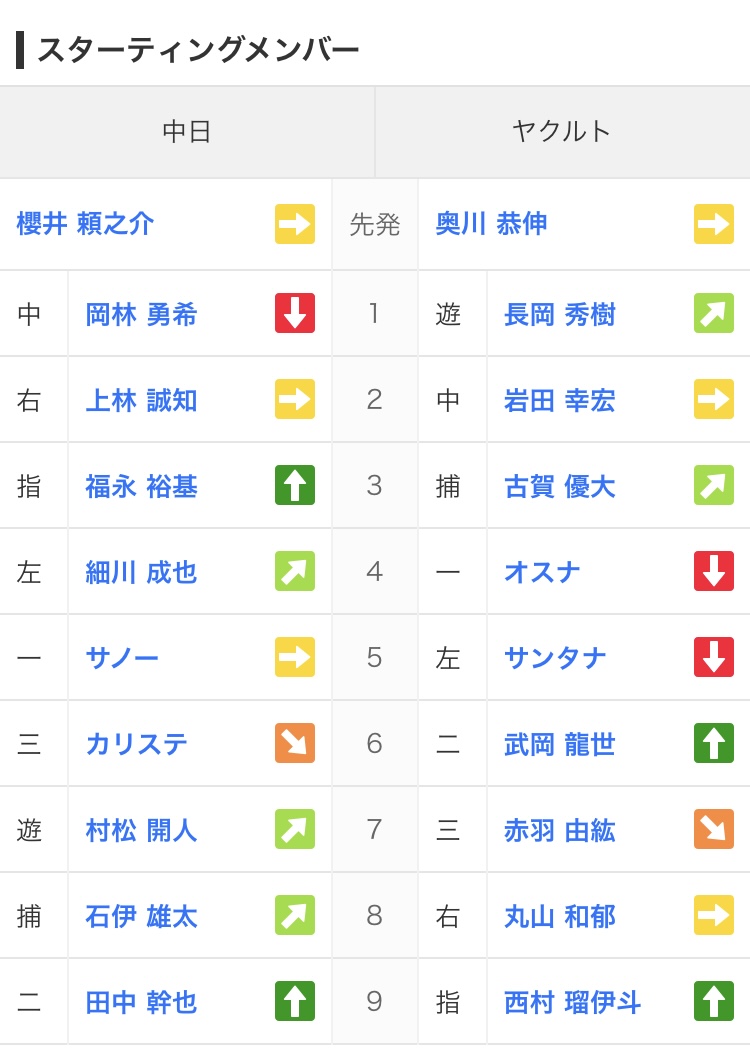Click the red down arrow beside オスナ
This screenshot has height=1055, width=750.
(714, 571)
